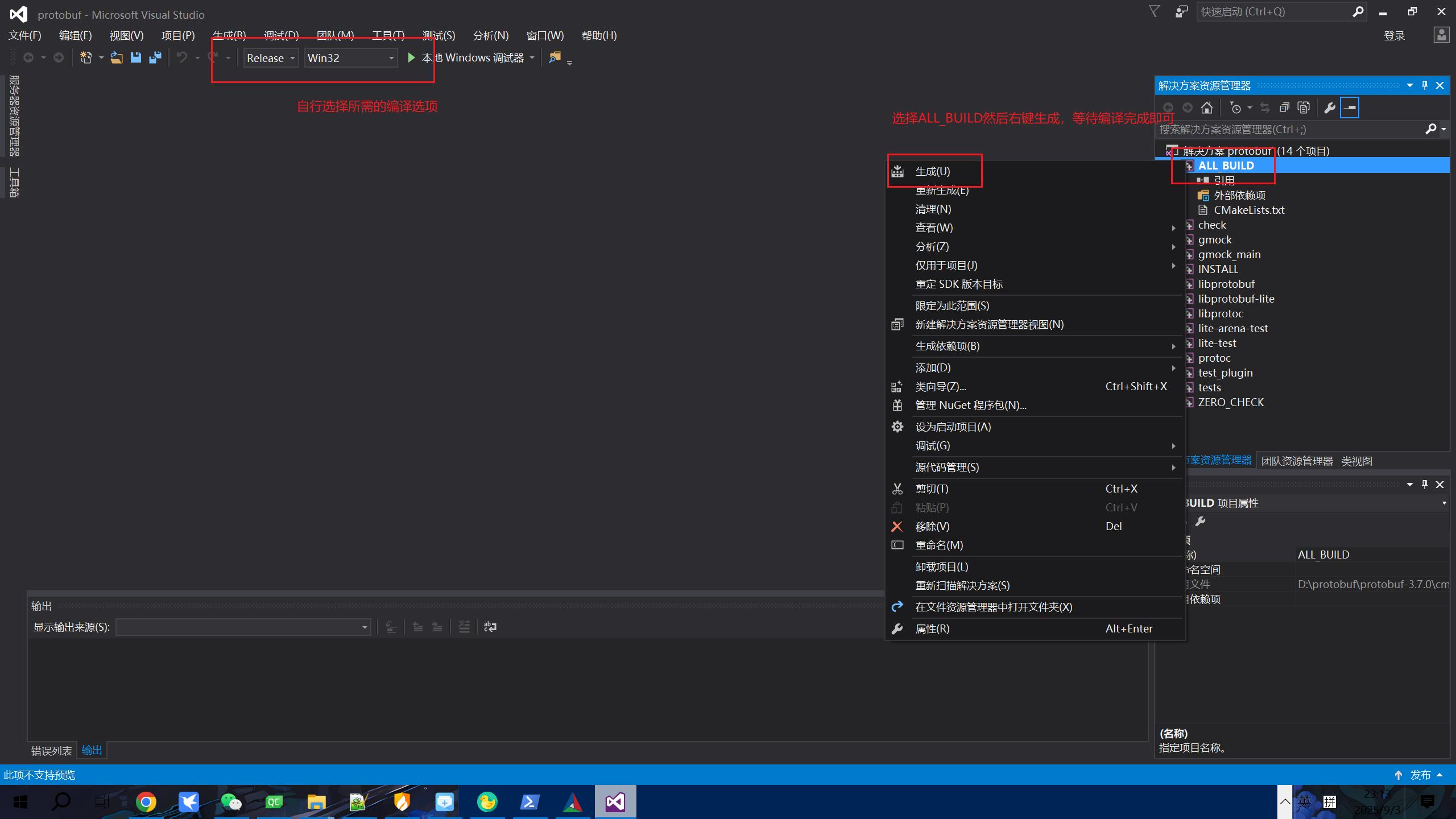This screenshot has width=1456, height=819.
Task: Switch to the Class View tab
Action: pos(1356,461)
